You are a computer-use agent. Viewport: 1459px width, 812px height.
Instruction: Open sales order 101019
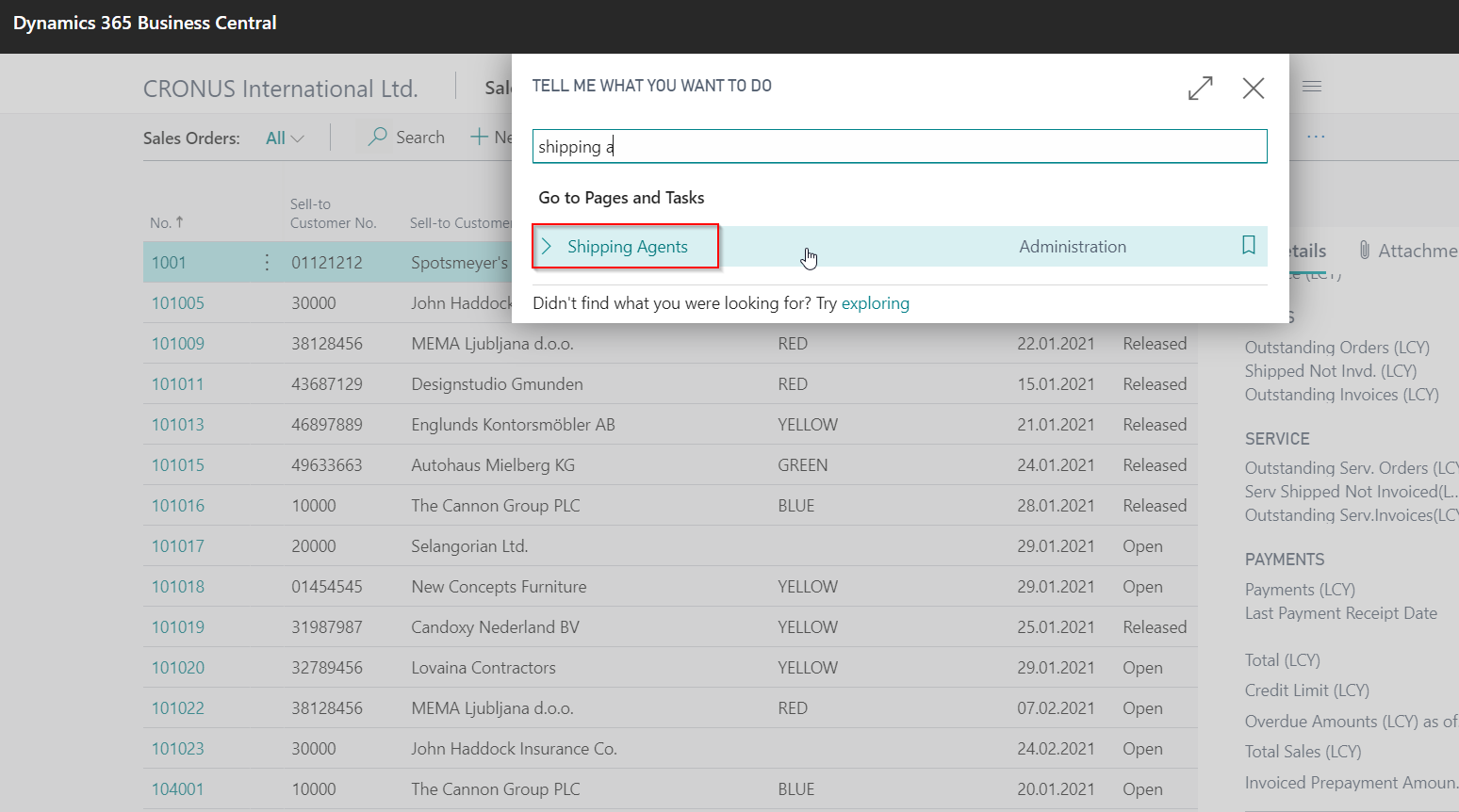pos(178,627)
